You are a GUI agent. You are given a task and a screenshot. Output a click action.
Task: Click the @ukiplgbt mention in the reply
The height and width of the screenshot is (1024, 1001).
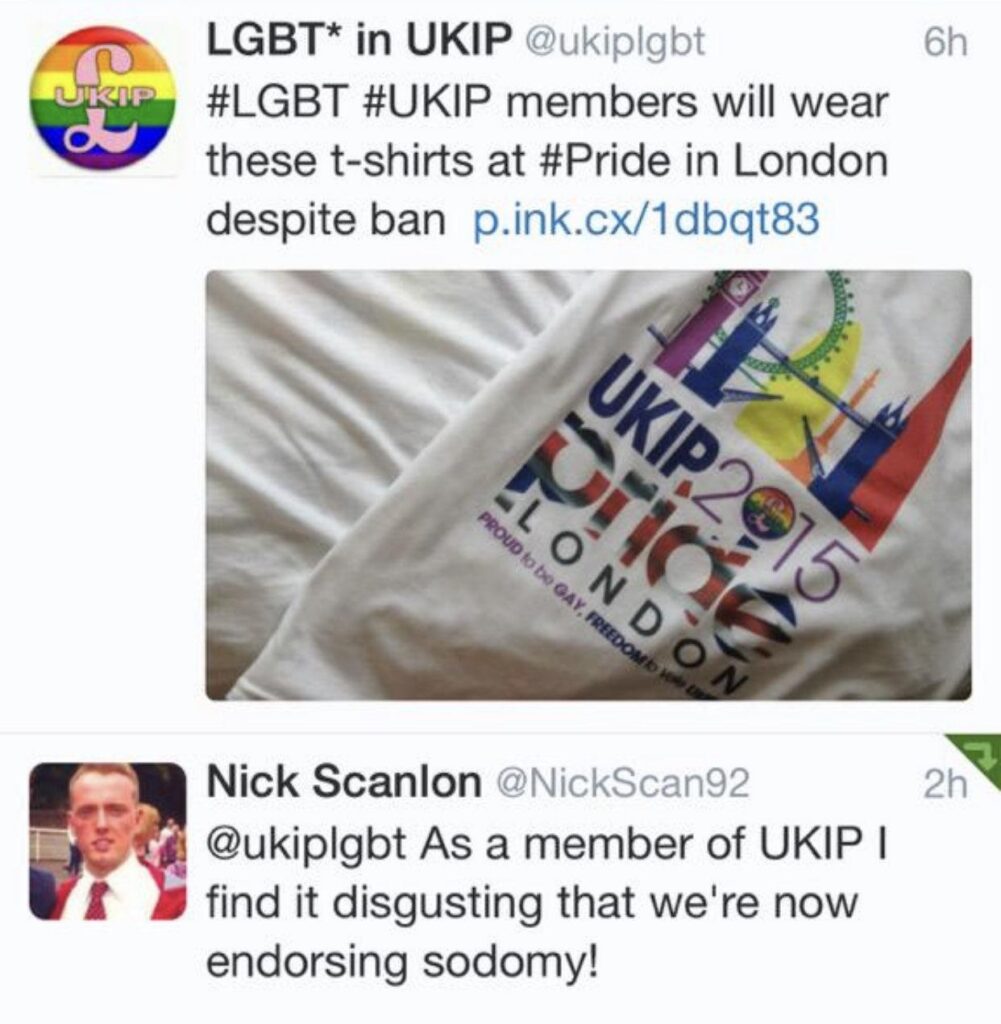(x=306, y=844)
